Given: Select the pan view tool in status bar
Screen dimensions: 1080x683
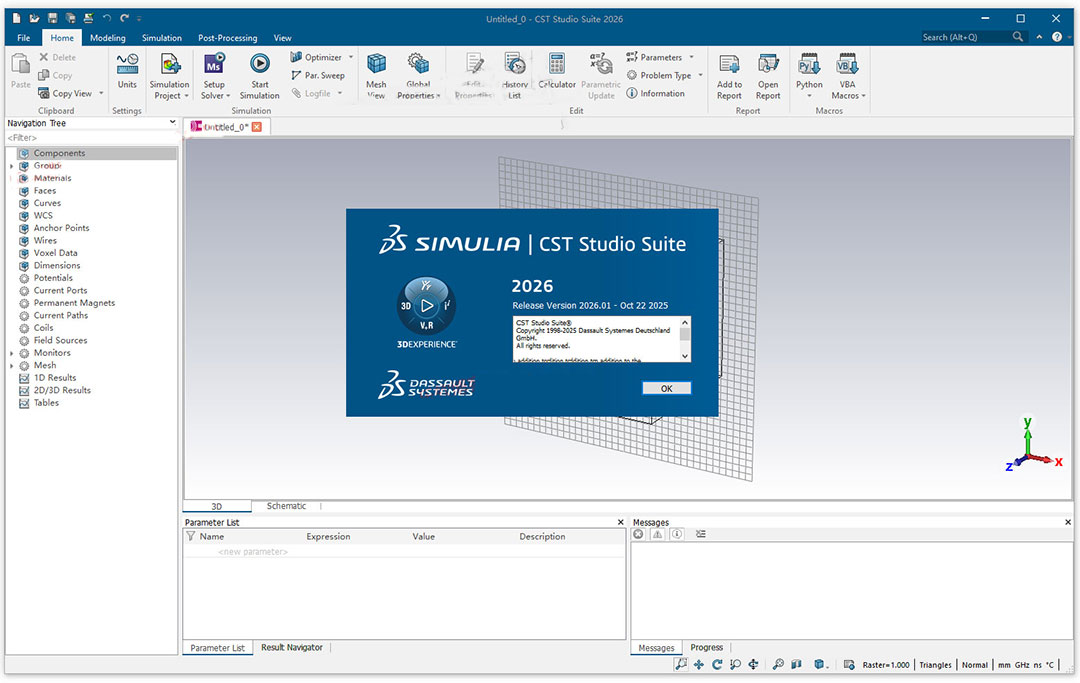Looking at the screenshot, I should pos(699,664).
